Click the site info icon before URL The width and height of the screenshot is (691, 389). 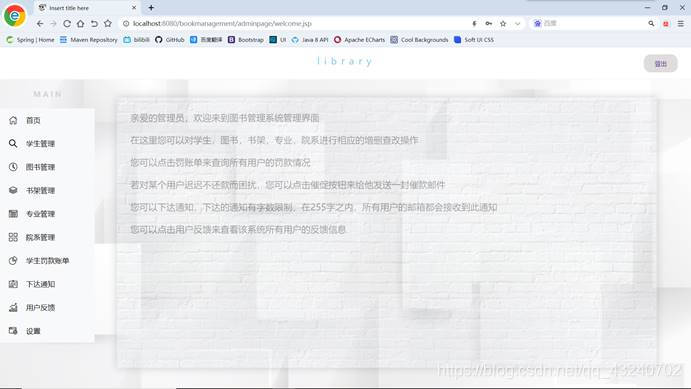click(x=126, y=23)
